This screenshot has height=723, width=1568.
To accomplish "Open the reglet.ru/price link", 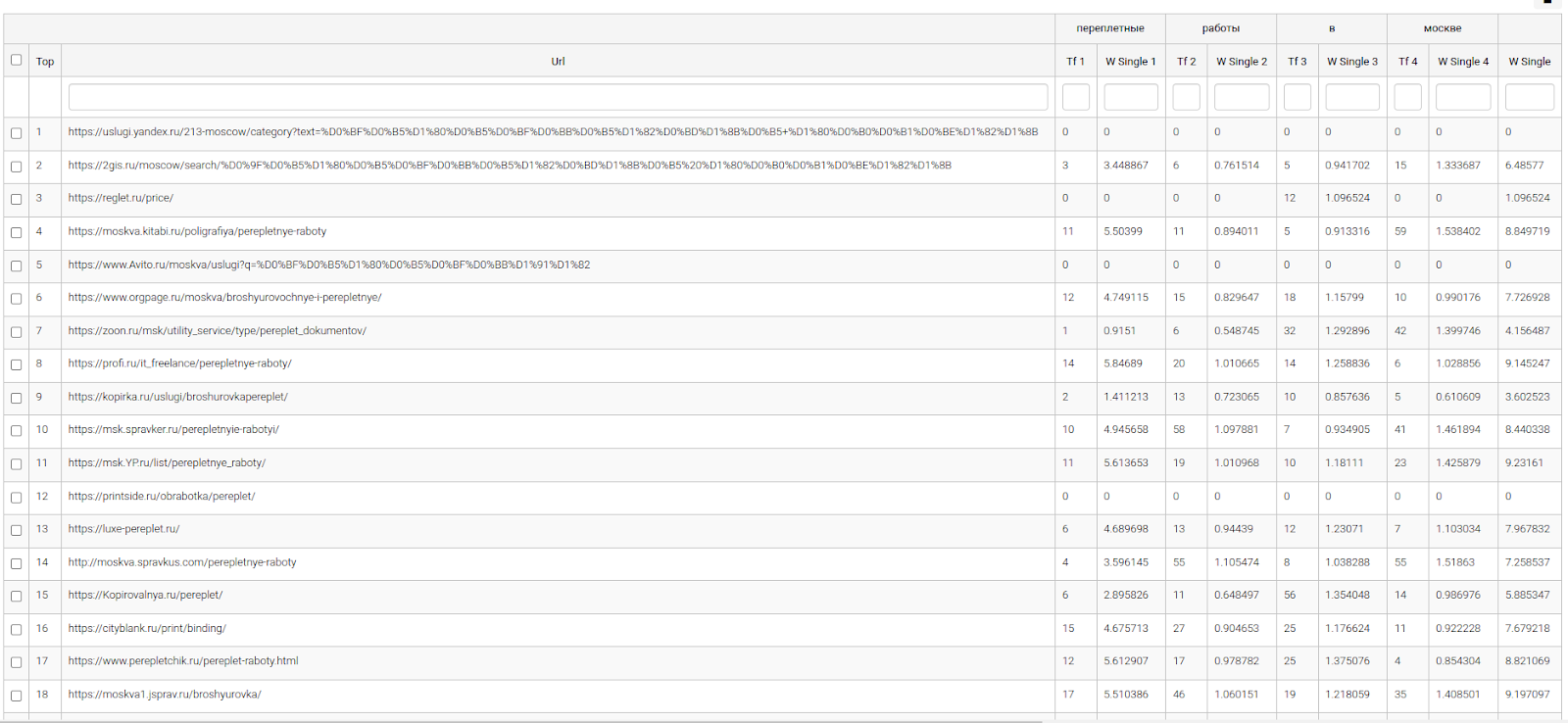I will pyautogui.click(x=121, y=198).
